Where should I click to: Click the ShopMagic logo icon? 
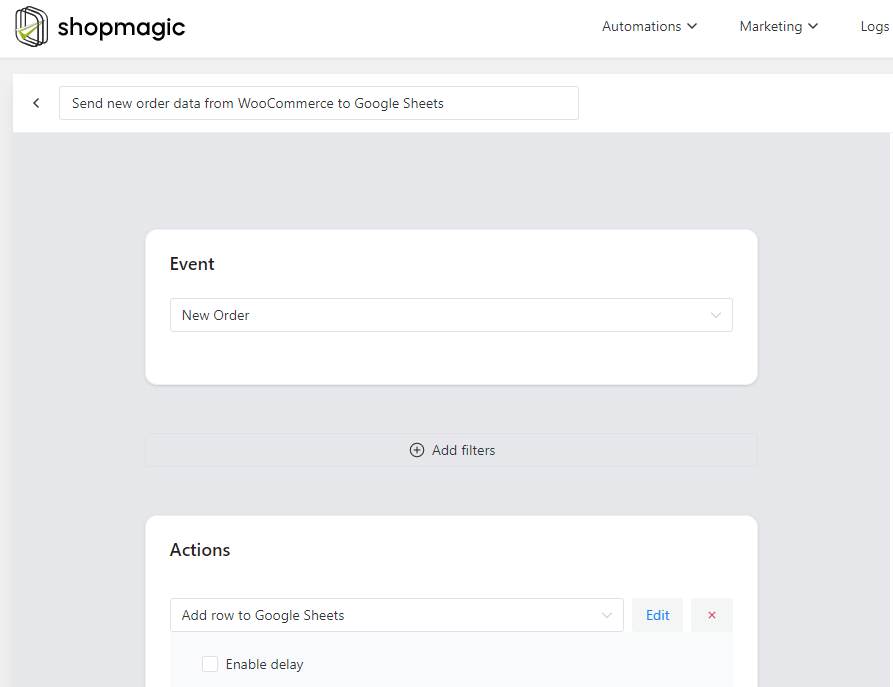[x=31, y=27]
